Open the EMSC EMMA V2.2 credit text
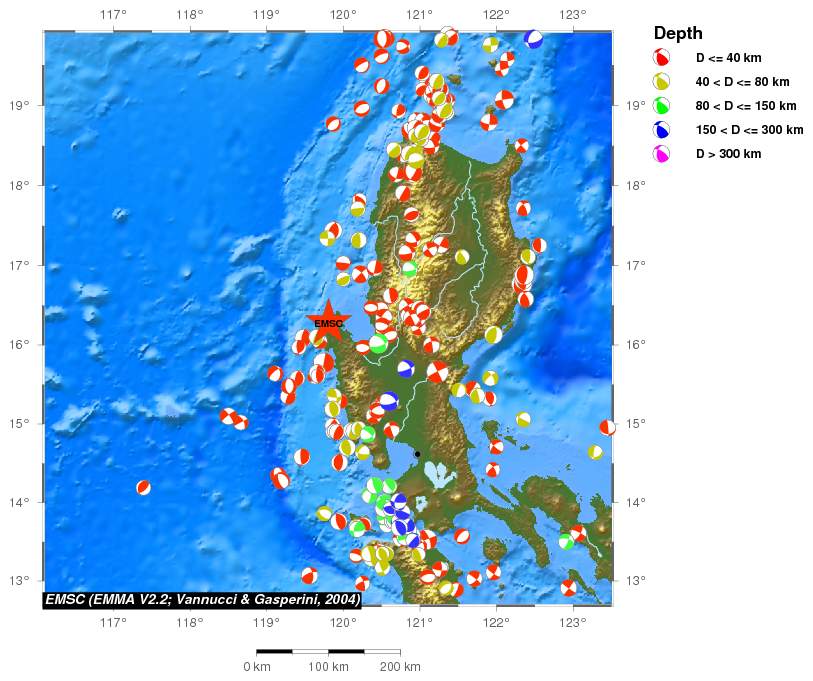The height and width of the screenshot is (681, 813). (x=202, y=599)
